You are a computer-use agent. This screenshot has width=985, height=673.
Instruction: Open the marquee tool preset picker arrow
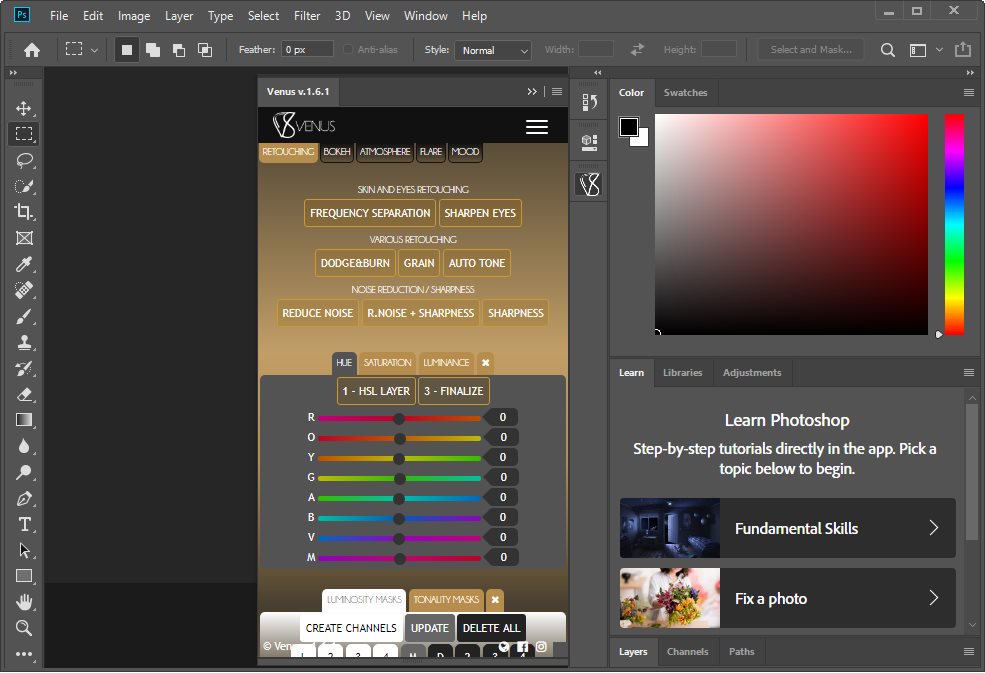point(94,50)
